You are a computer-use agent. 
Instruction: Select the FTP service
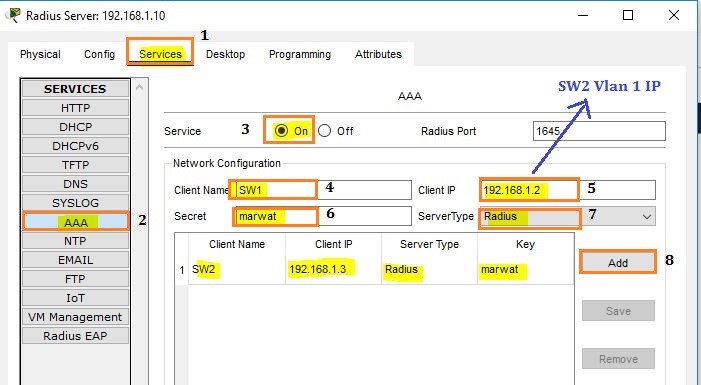tap(75, 279)
